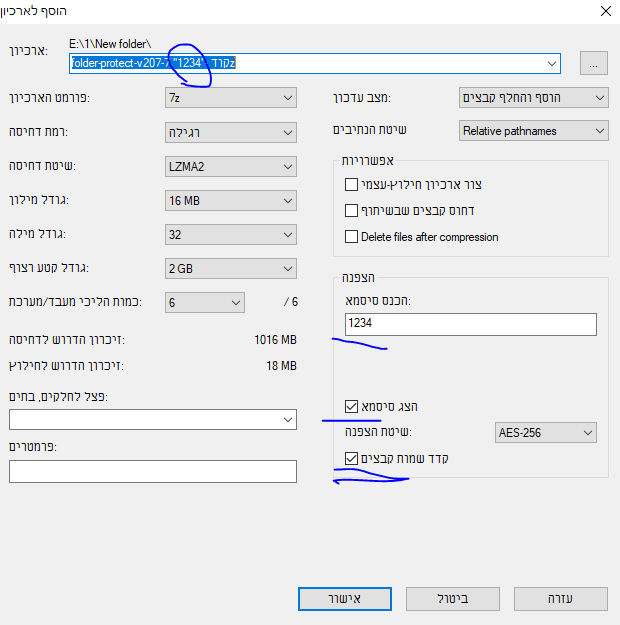The width and height of the screenshot is (620, 625).
Task: Open the AES-256 encryption method dropdown
Action: [x=546, y=433]
